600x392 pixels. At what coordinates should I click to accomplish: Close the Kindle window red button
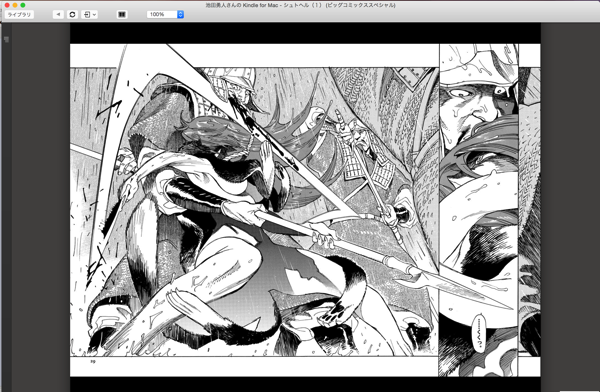7,5
